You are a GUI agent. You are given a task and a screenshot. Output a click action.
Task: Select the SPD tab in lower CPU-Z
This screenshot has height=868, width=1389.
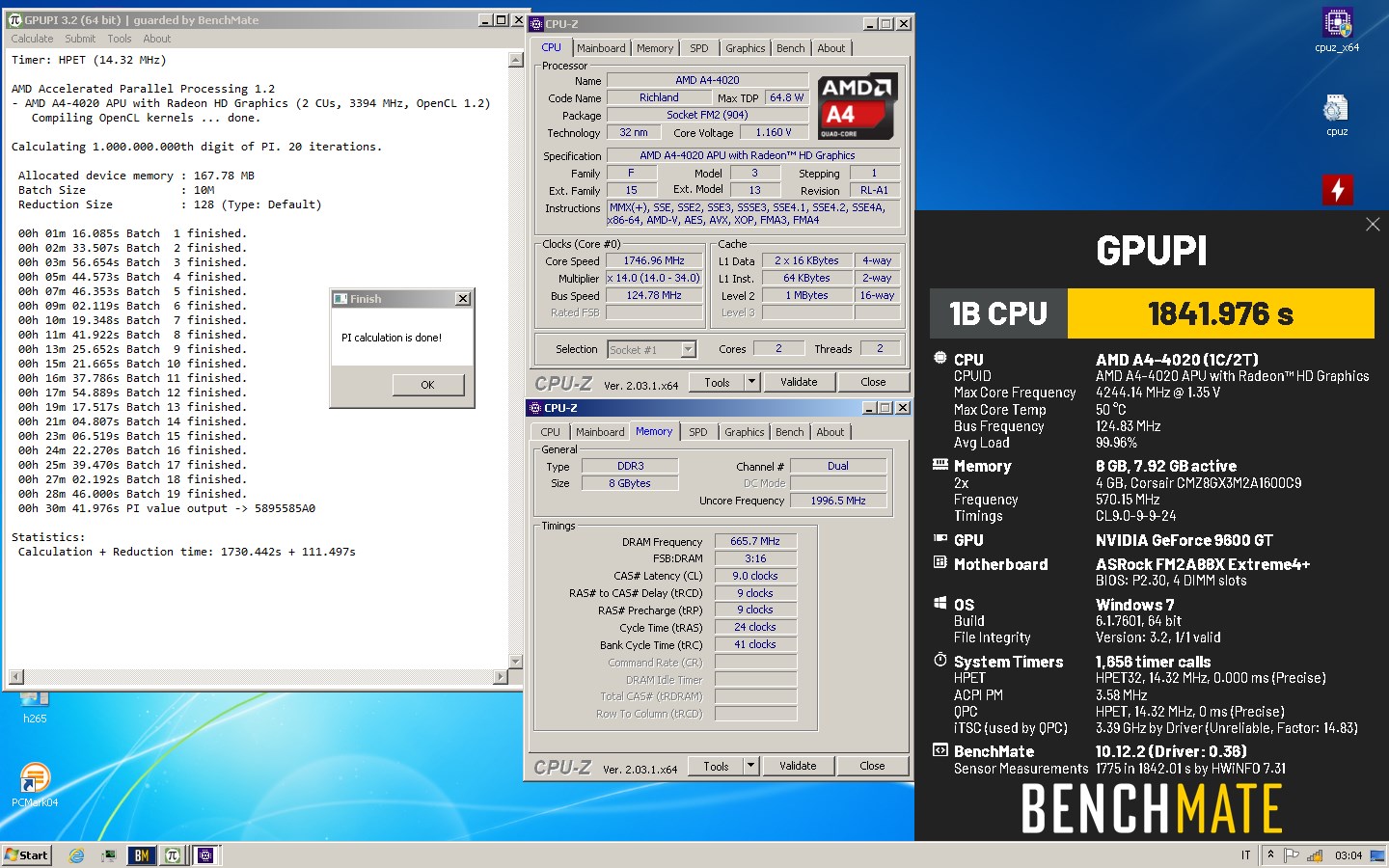pos(698,432)
